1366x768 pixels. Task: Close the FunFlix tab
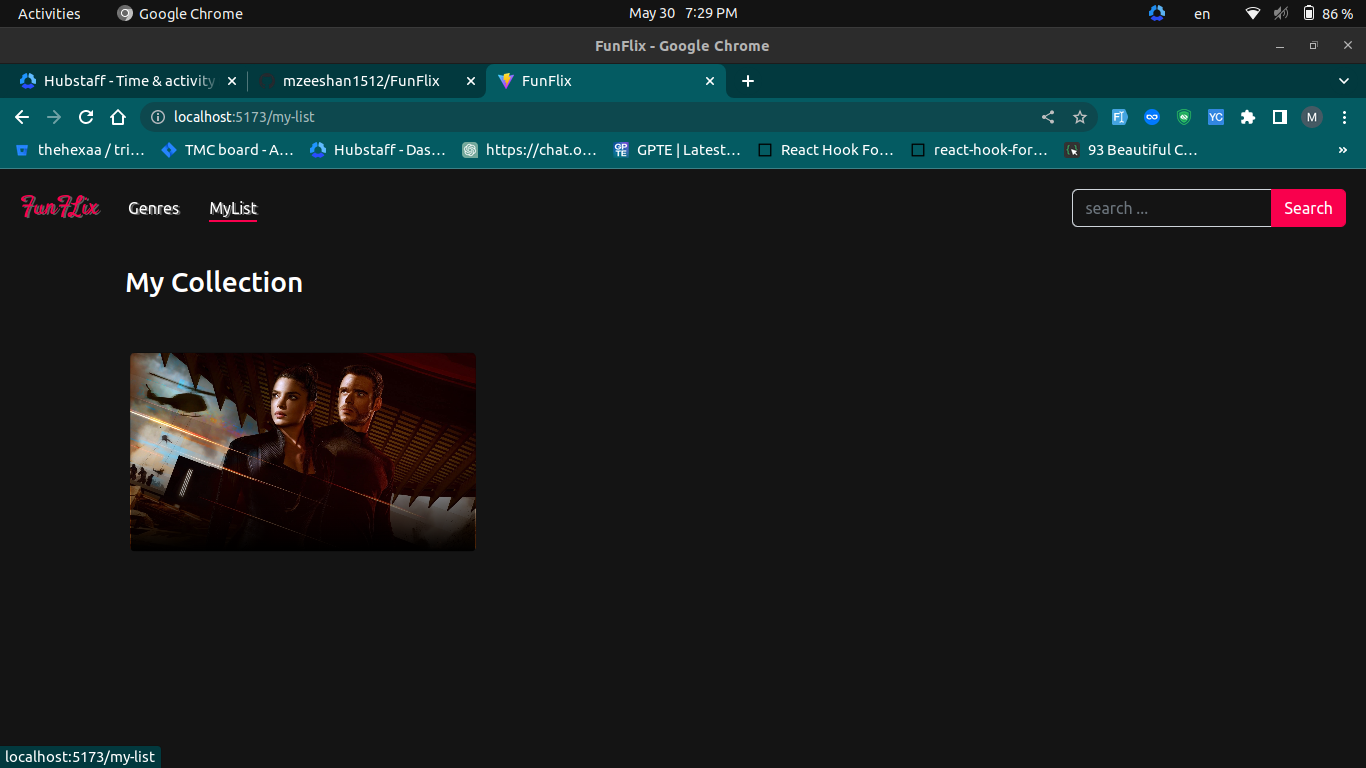(x=710, y=81)
